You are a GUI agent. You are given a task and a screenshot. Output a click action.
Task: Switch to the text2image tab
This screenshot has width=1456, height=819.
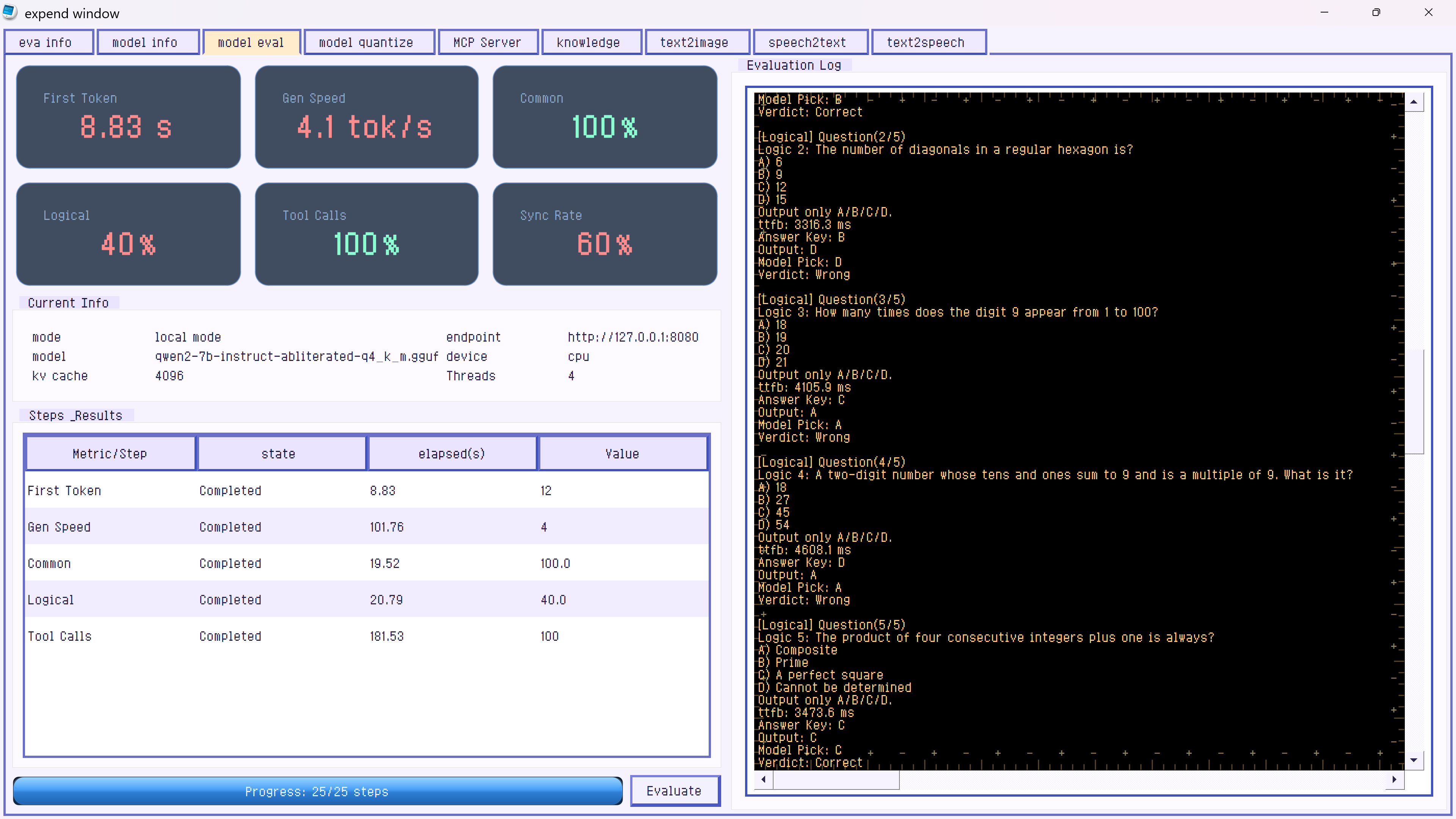(x=697, y=42)
